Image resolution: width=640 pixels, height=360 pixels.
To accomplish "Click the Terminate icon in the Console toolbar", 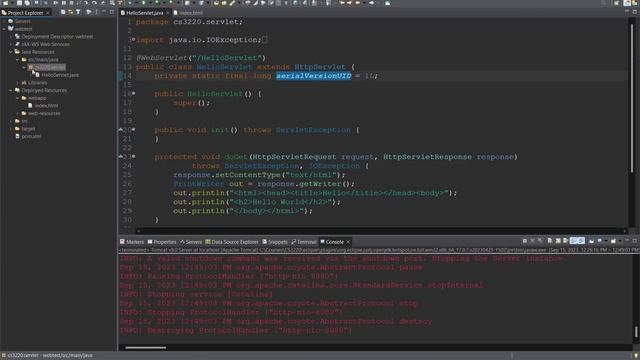I will pos(525,241).
